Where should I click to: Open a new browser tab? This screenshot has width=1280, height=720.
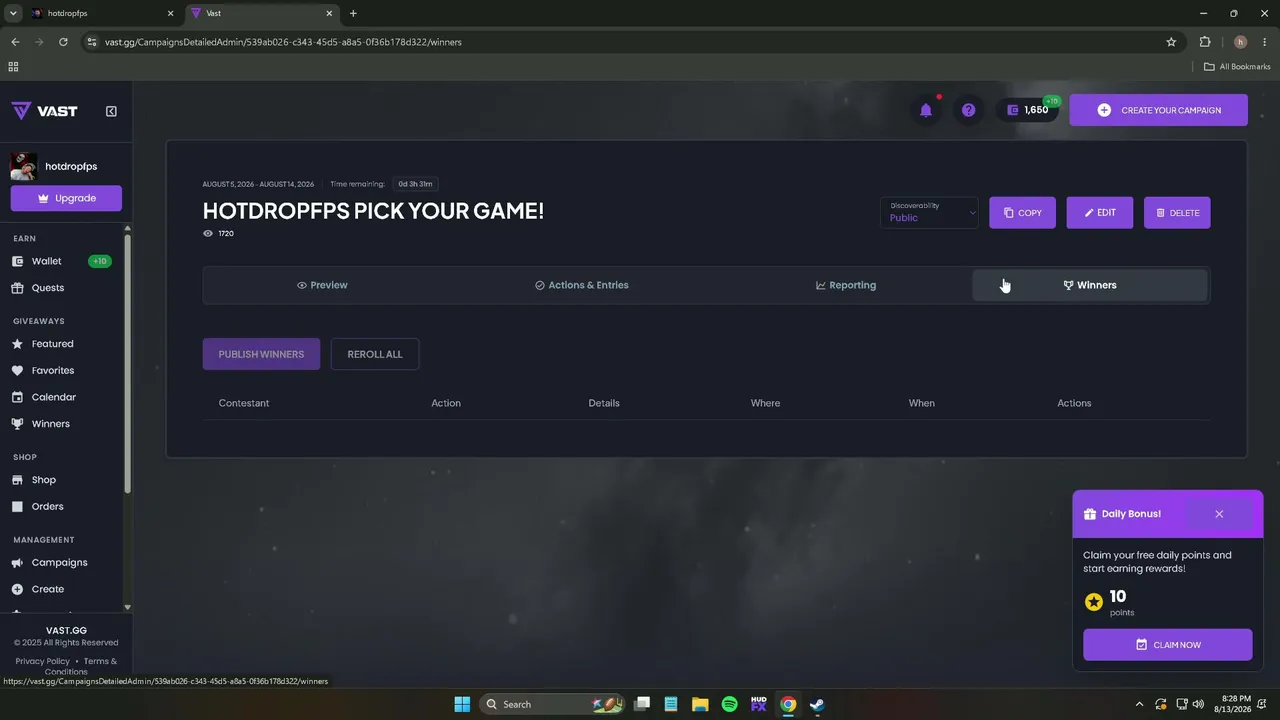pos(353,13)
